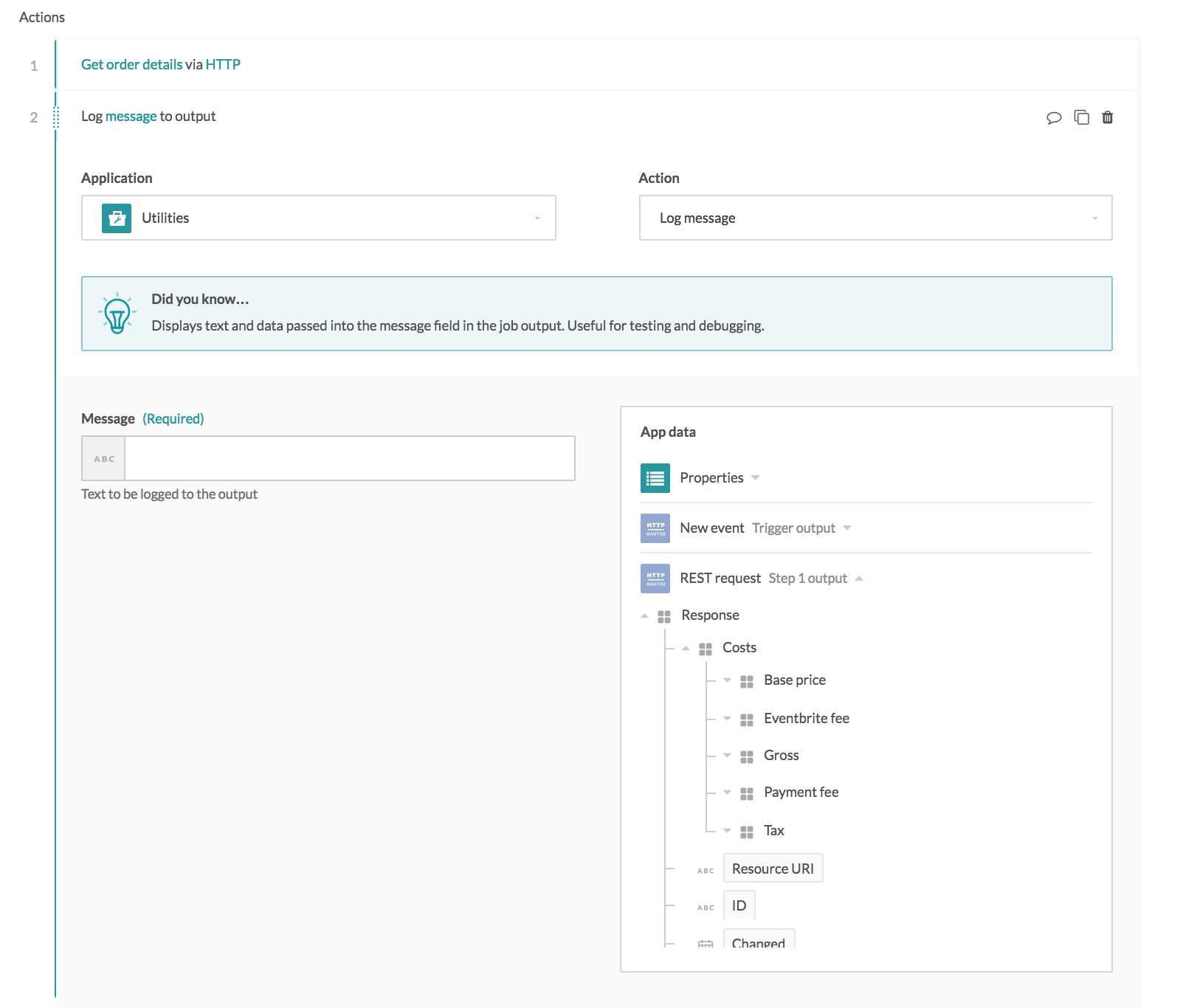
Task: Click the REST request HTTP icon
Action: [655, 579]
